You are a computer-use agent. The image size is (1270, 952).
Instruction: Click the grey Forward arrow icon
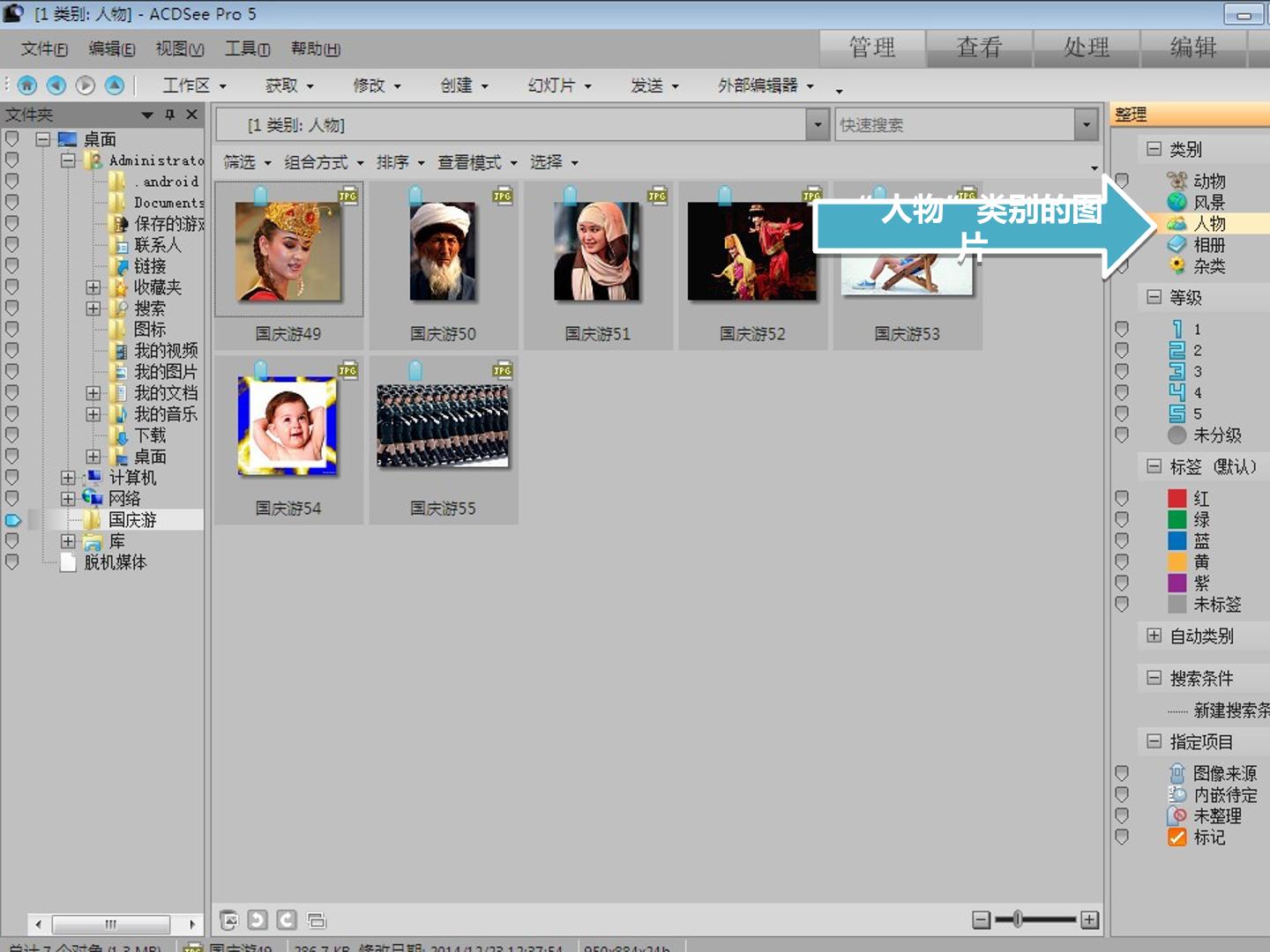coord(86,85)
